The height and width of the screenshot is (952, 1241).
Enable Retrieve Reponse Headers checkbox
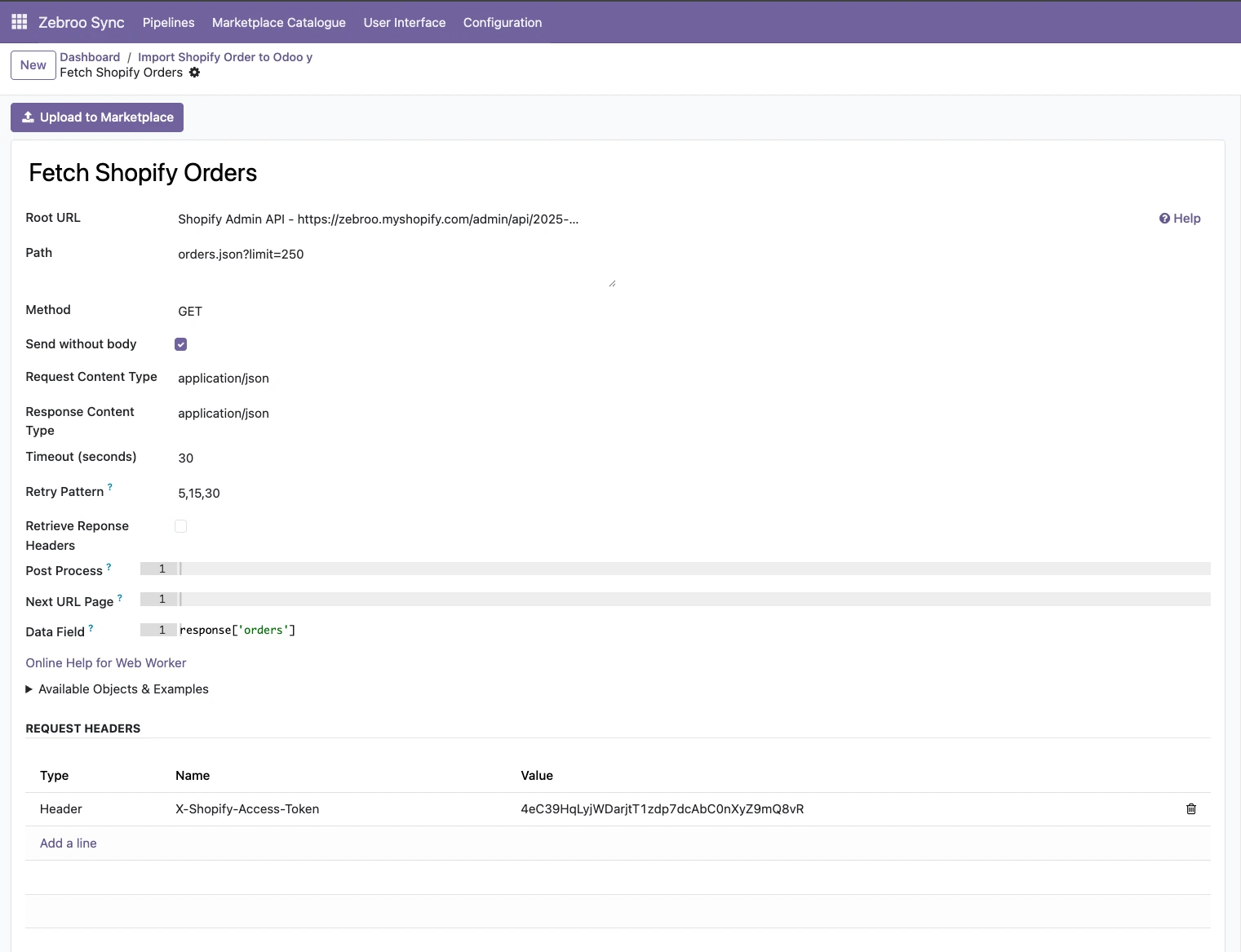pos(181,526)
